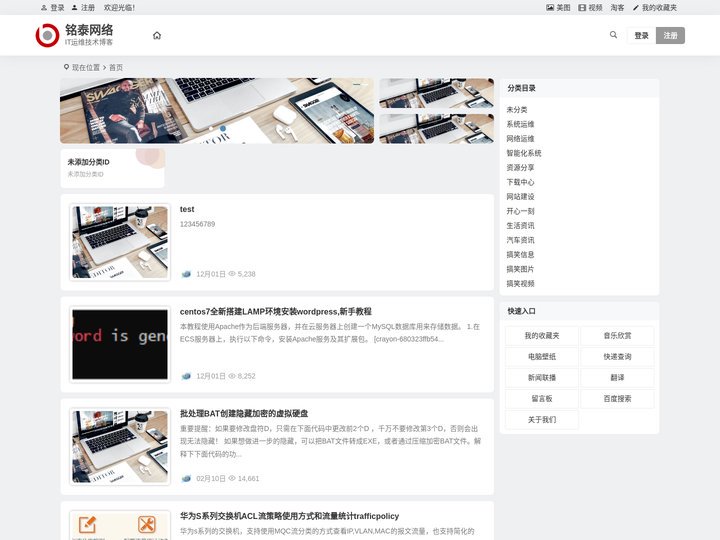
Task: Click 留言板 quick entry button
Action: pyautogui.click(x=542, y=399)
